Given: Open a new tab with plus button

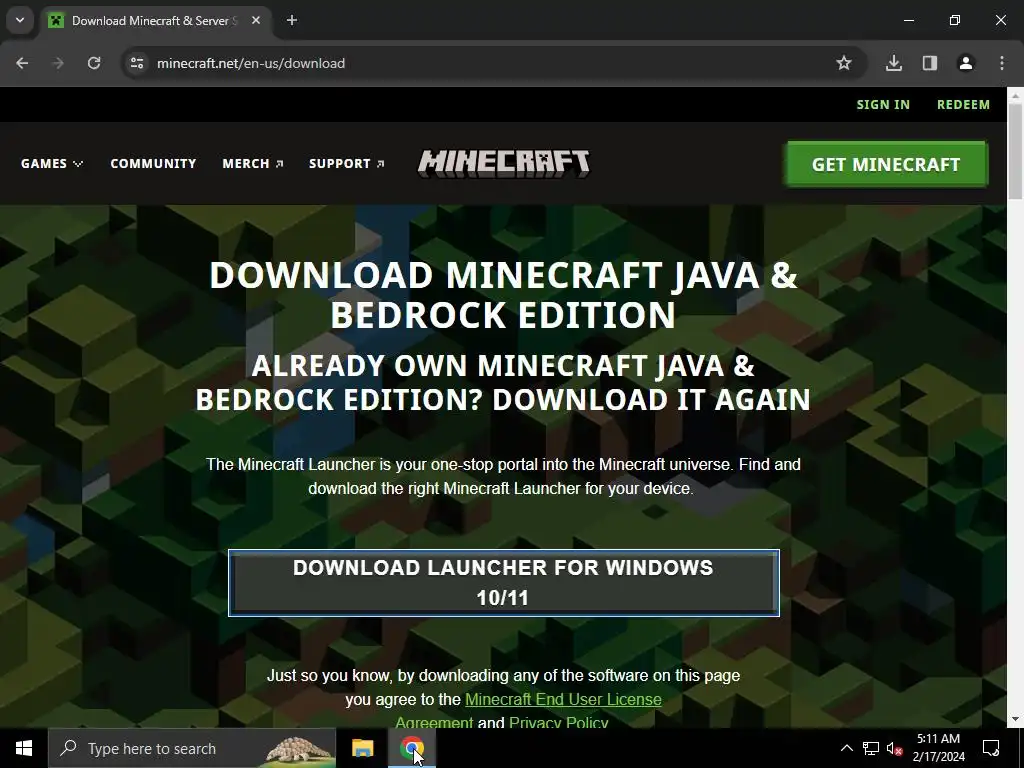Looking at the screenshot, I should (x=292, y=20).
